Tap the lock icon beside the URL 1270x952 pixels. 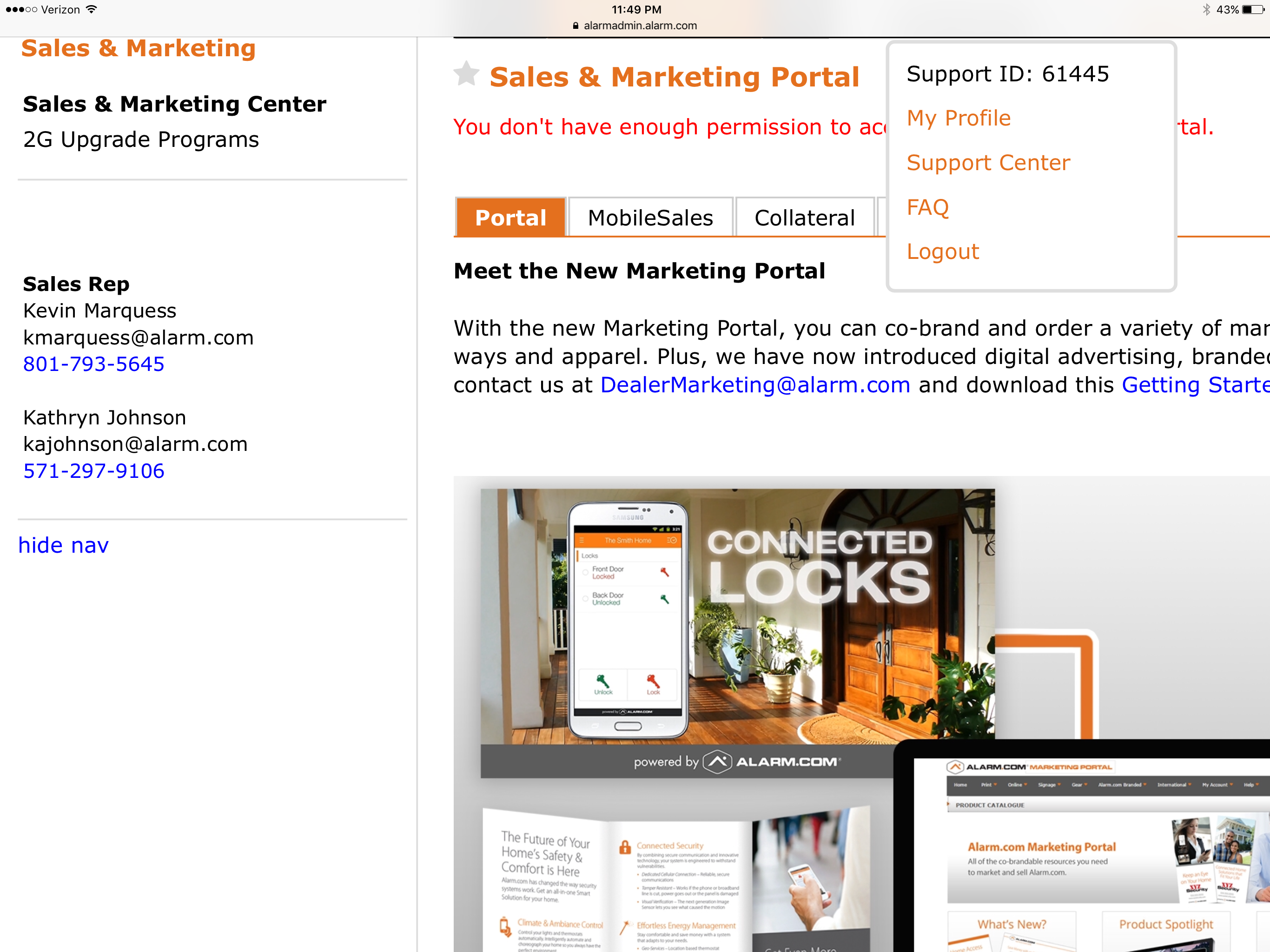pyautogui.click(x=575, y=26)
